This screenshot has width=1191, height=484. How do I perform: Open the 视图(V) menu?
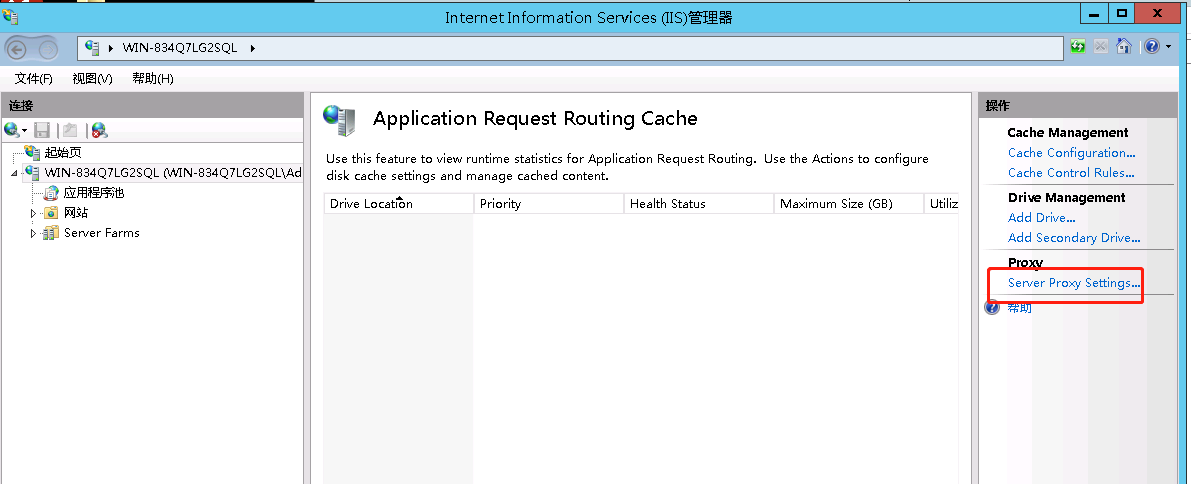tap(92, 79)
